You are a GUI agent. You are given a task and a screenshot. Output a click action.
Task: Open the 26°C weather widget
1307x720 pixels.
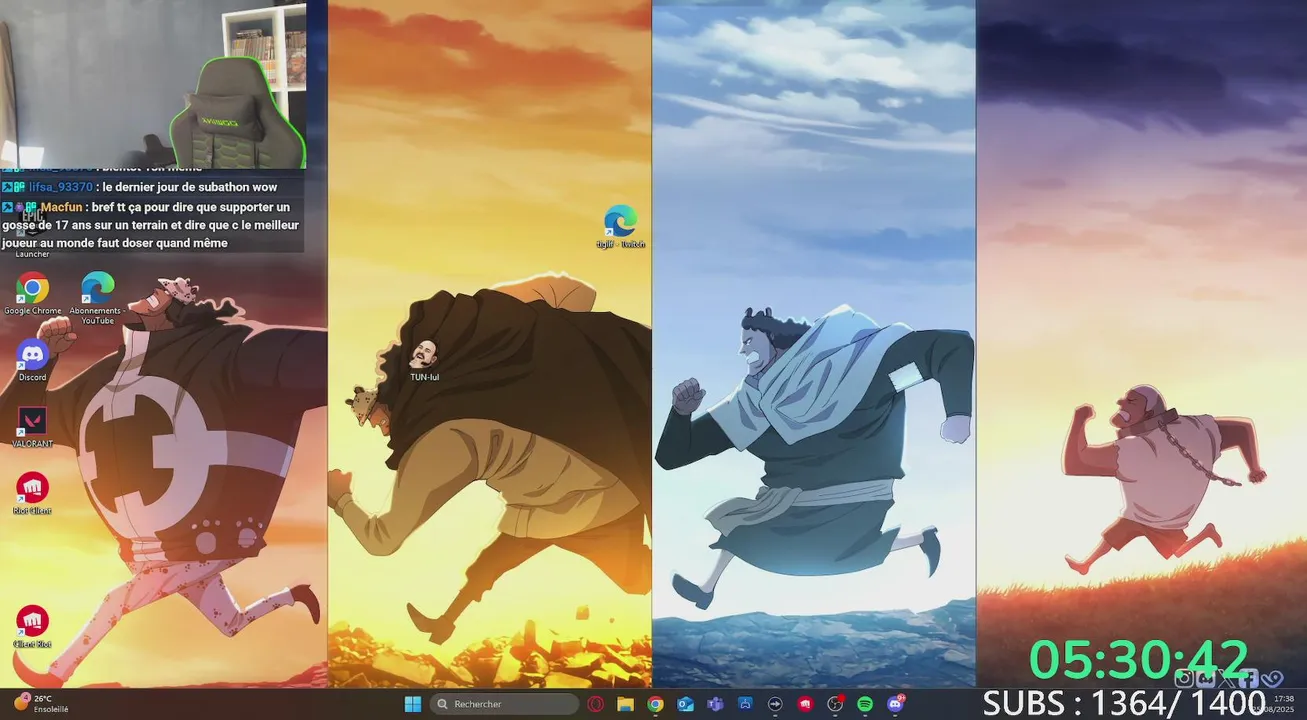[x=40, y=704]
